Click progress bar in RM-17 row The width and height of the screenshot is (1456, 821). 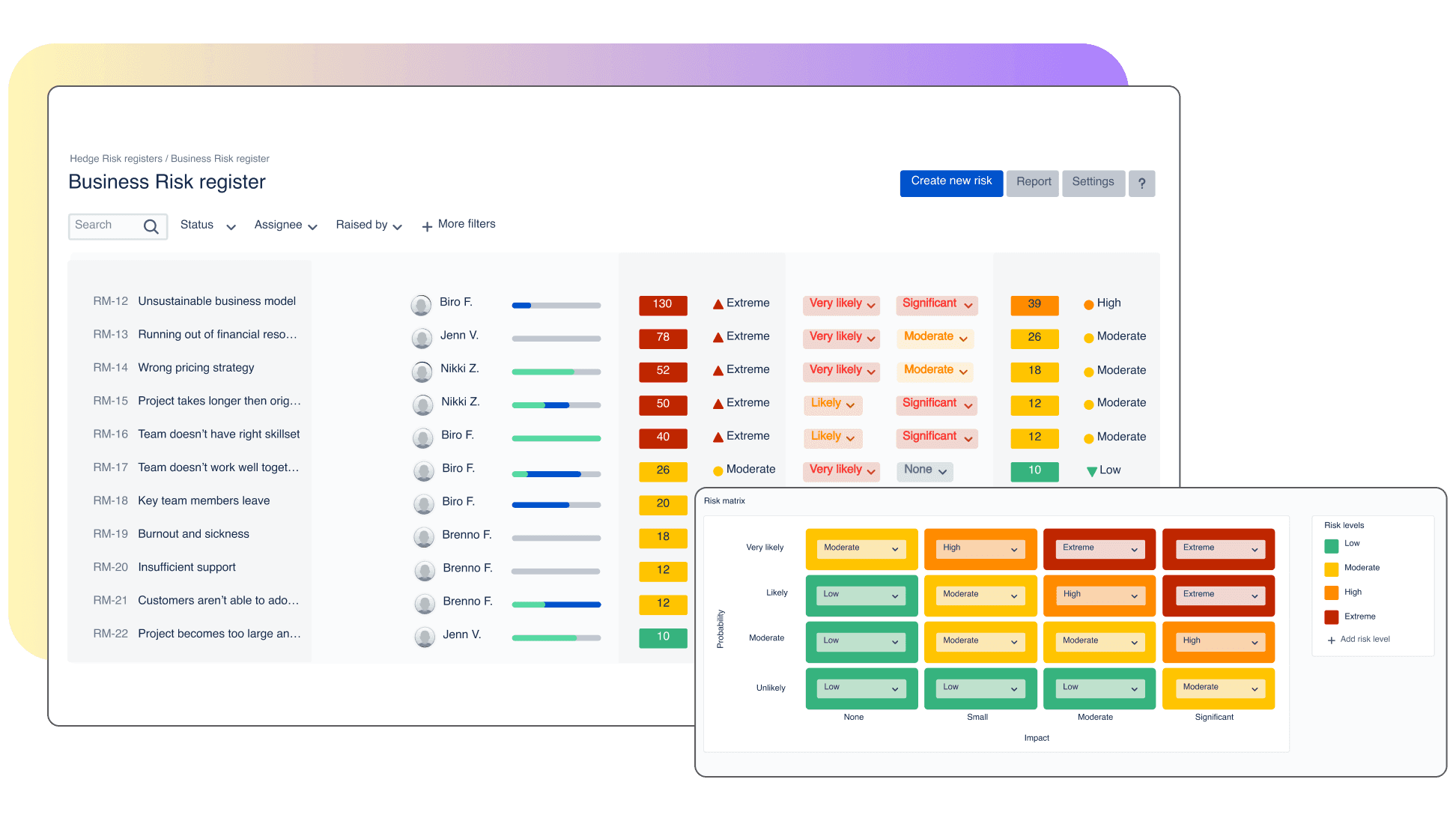point(556,474)
